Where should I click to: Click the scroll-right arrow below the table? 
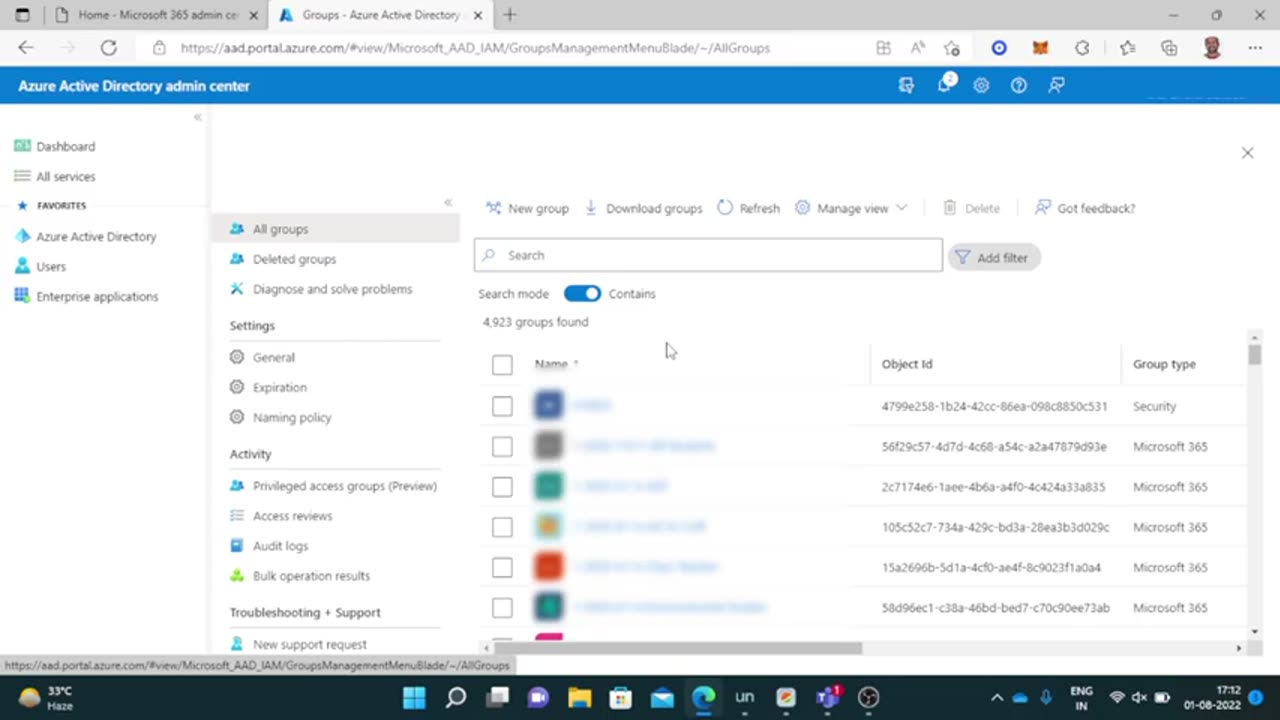pyautogui.click(x=1238, y=648)
